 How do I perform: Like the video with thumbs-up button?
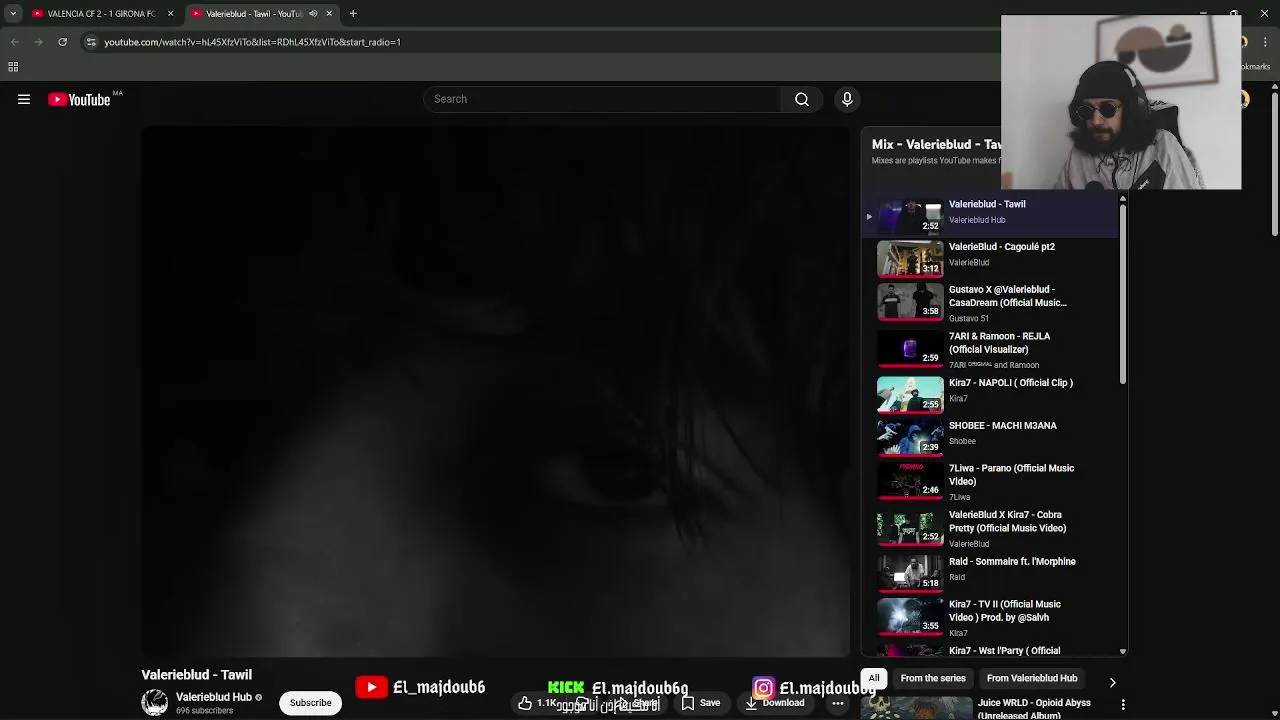[536, 703]
